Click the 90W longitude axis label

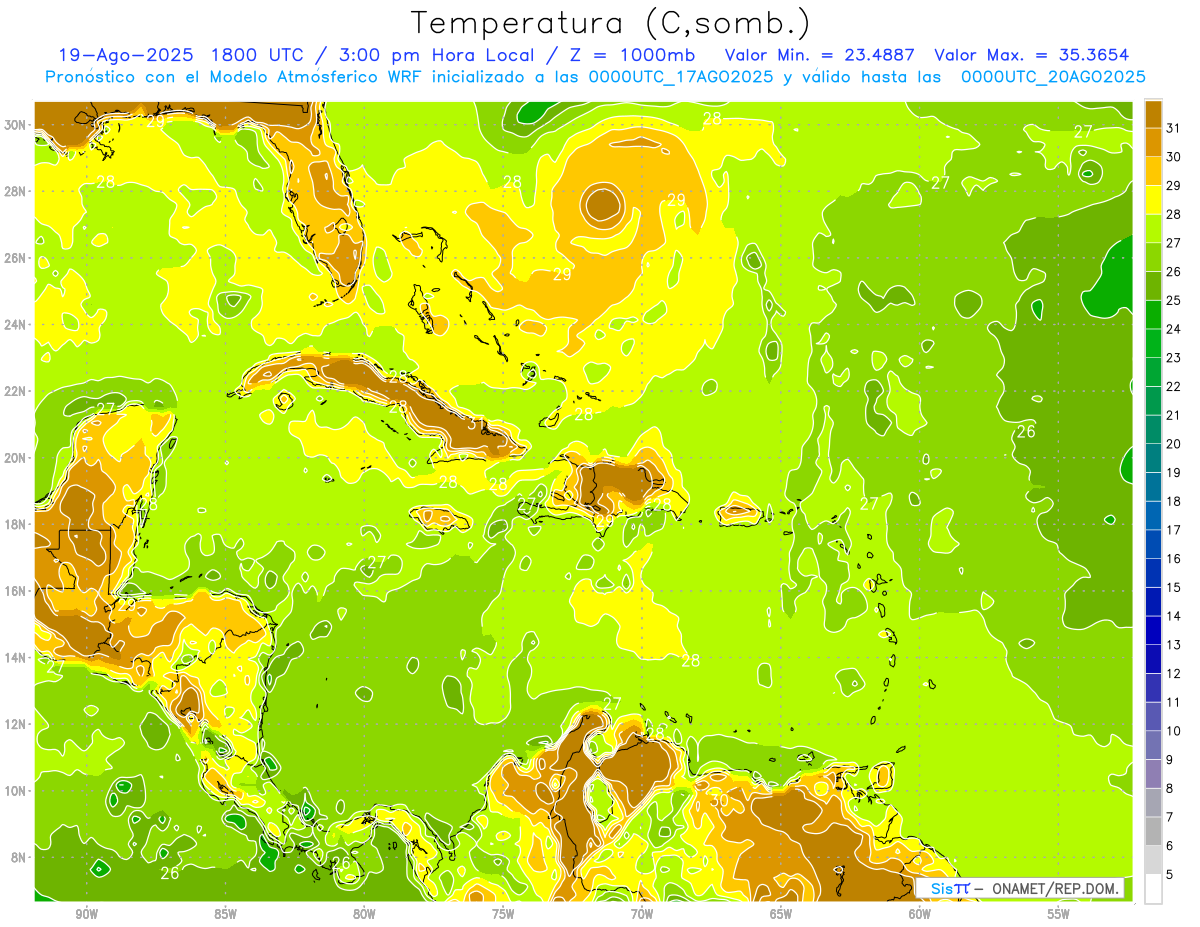[86, 914]
